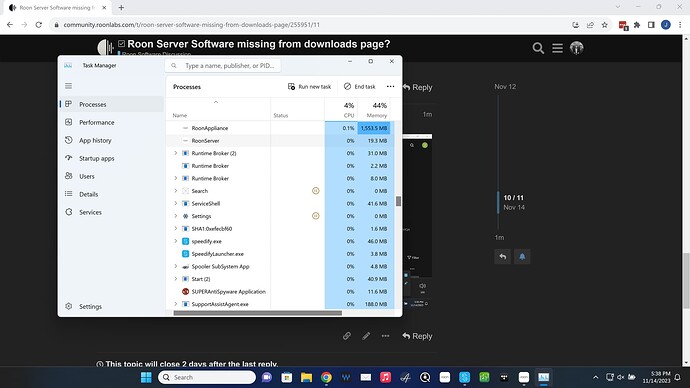Viewport: 690px width, 388px height.
Task: Click suspended status icon for Settings process
Action: [316, 216]
